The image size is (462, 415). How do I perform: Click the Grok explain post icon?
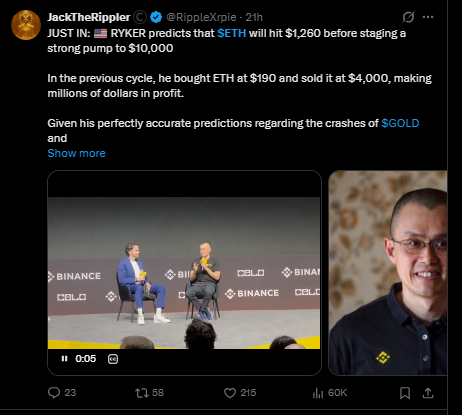pyautogui.click(x=408, y=17)
